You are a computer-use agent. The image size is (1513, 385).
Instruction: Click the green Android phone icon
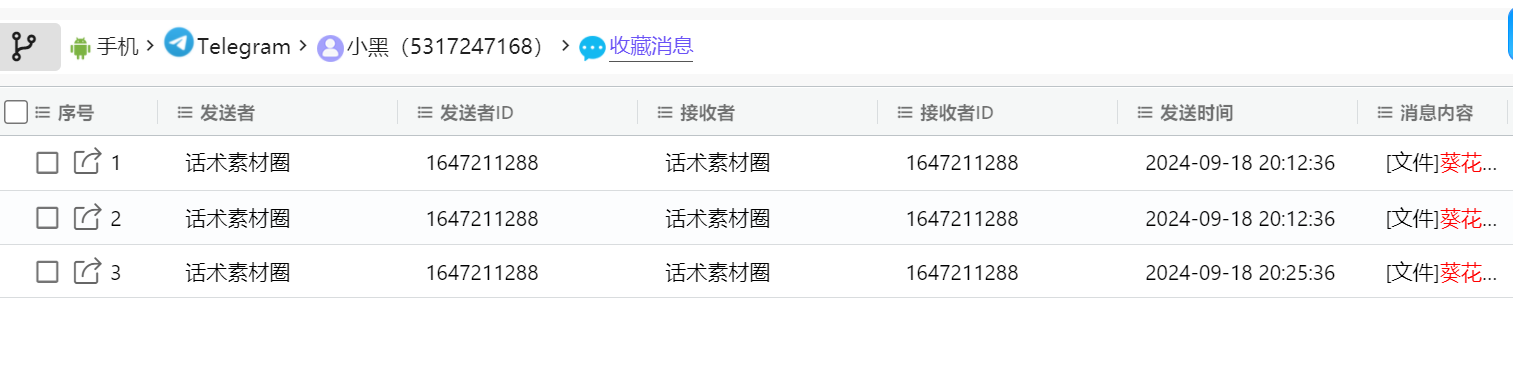(x=80, y=47)
